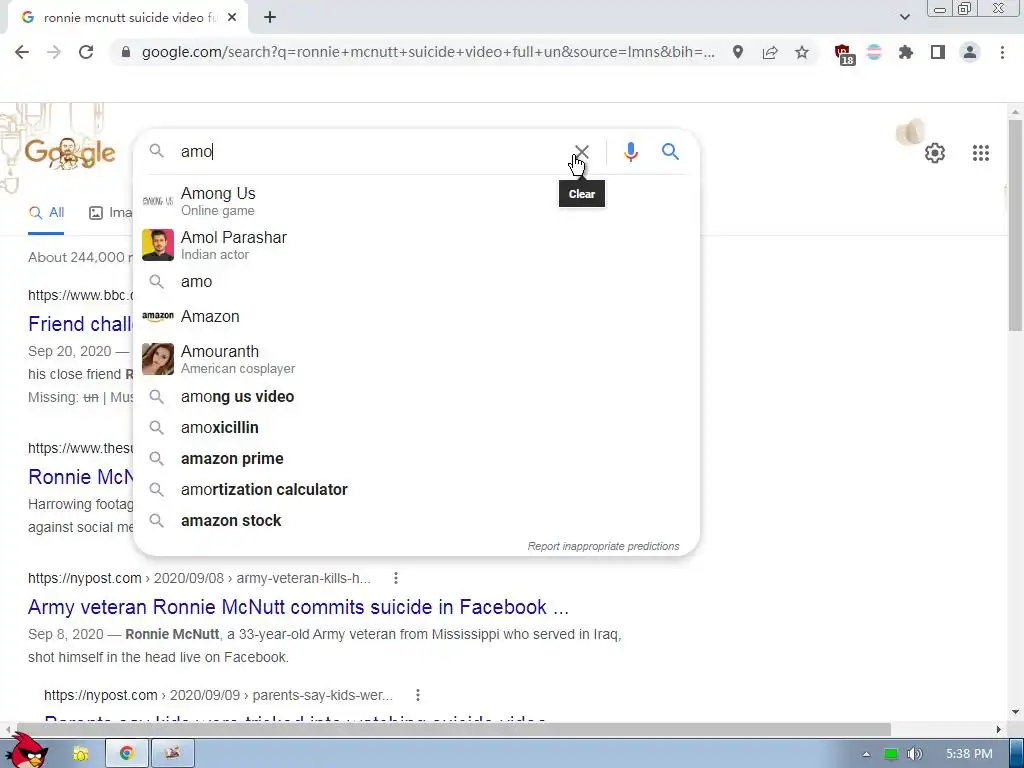
Task: Choose 'amazon stock' suggestion
Action: pos(416,520)
